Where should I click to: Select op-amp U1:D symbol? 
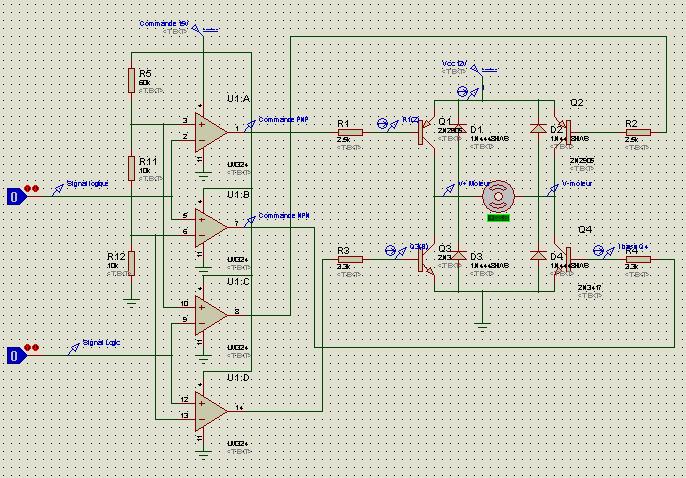pyautogui.click(x=211, y=411)
